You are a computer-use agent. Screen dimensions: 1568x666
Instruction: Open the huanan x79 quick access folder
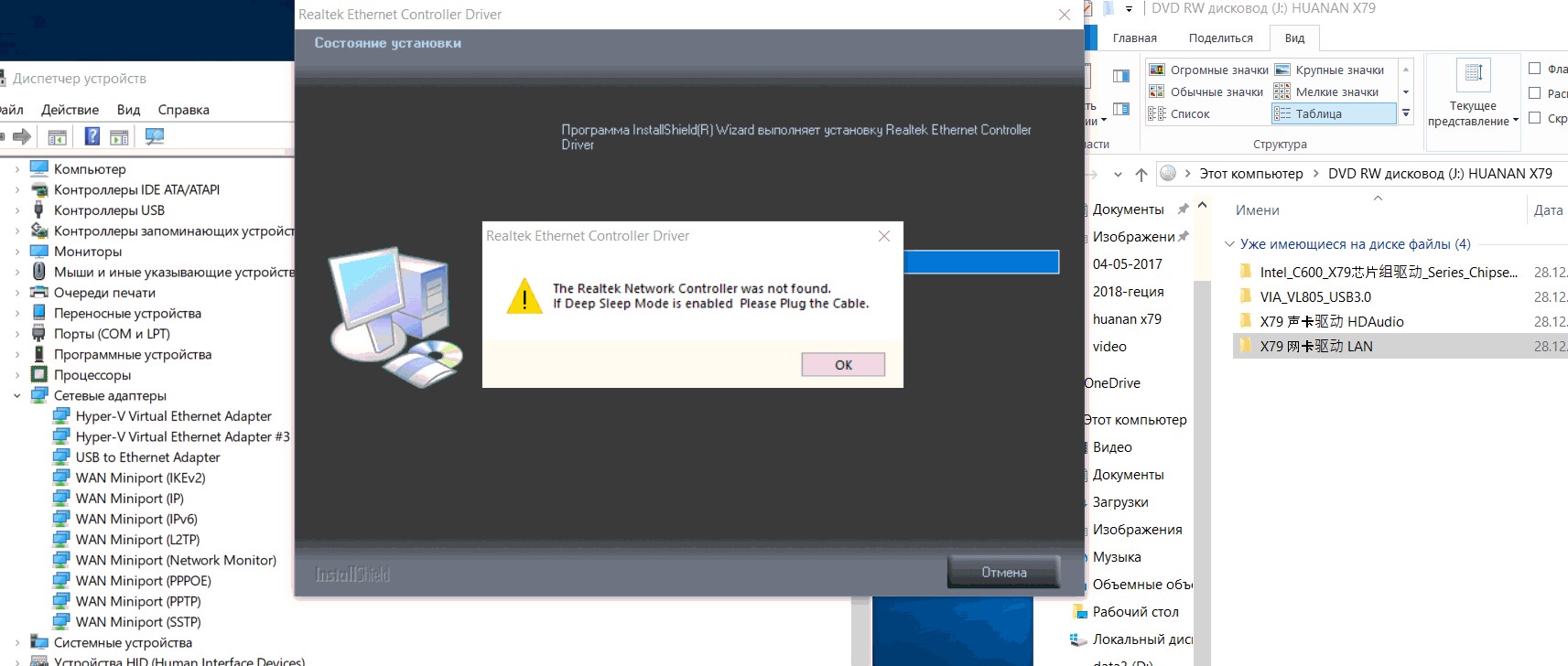[x=1127, y=319]
